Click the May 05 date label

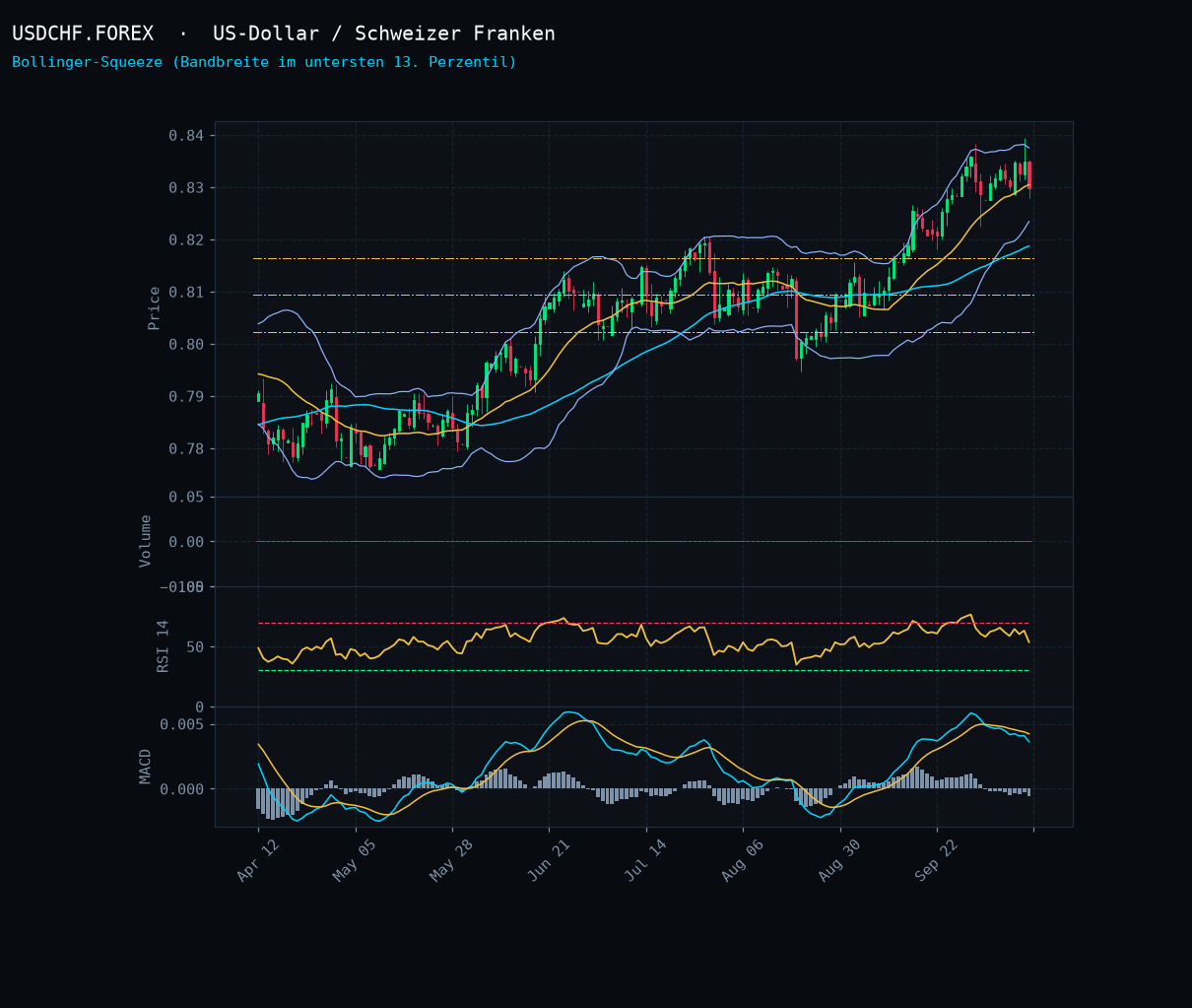[x=355, y=861]
